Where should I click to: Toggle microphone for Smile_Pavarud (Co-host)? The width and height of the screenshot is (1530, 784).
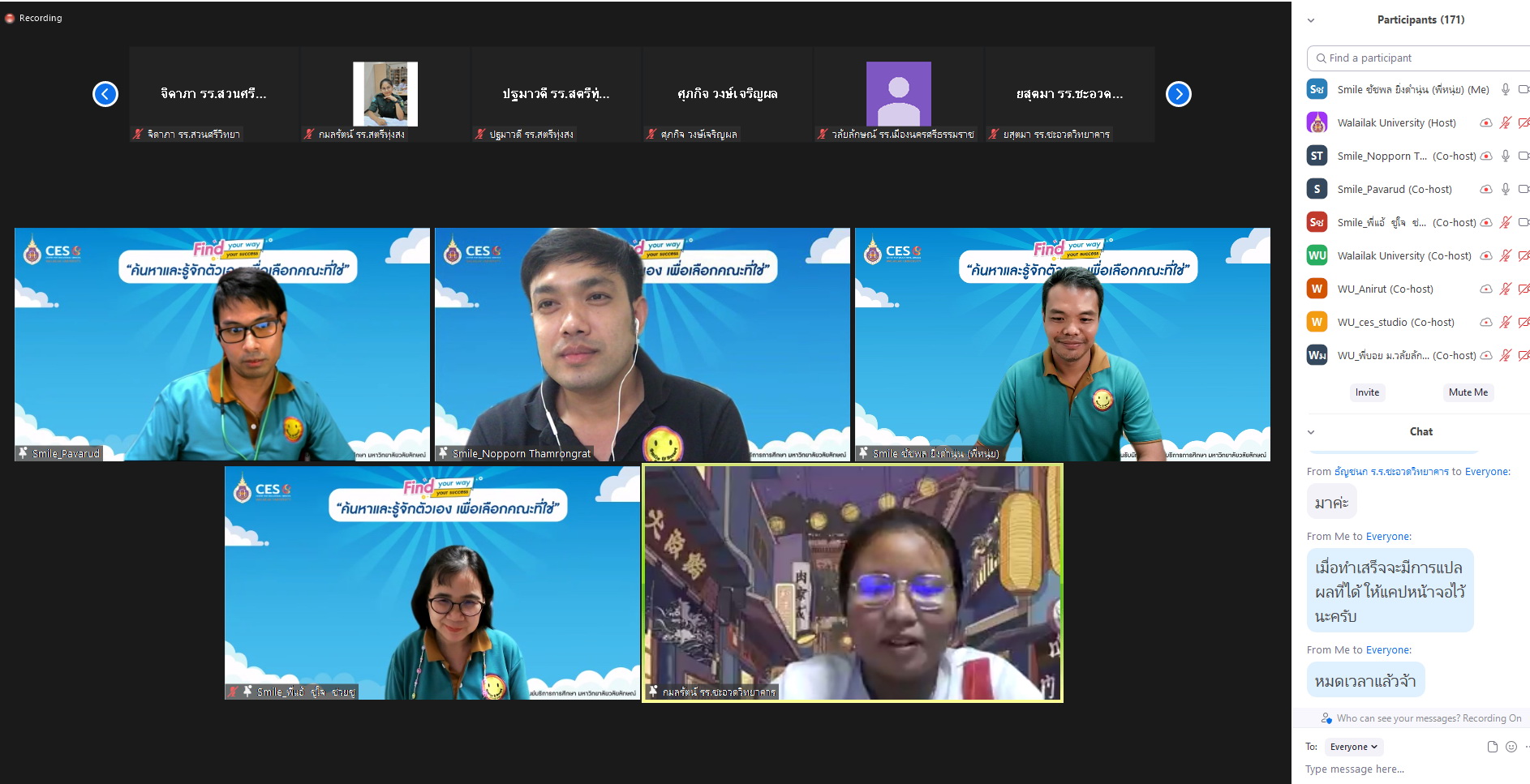click(1505, 189)
